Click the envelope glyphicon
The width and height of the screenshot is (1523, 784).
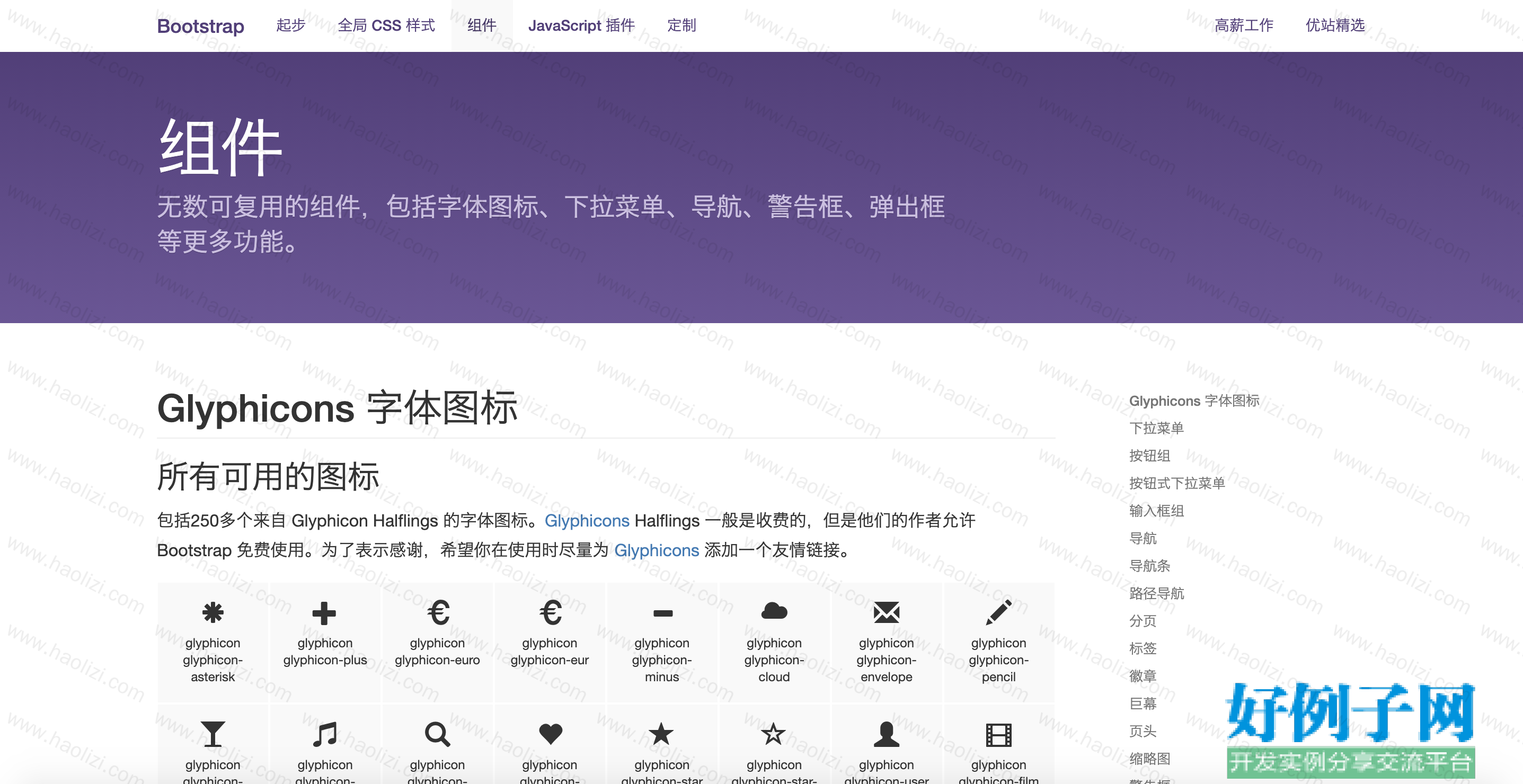coord(886,612)
